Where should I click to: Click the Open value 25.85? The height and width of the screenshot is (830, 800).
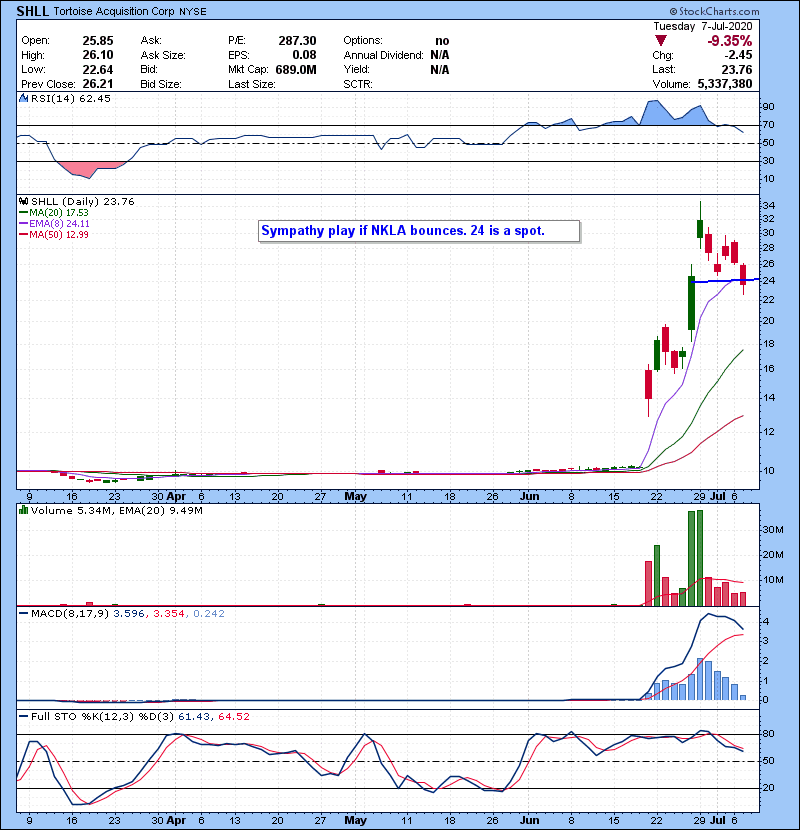coord(98,41)
